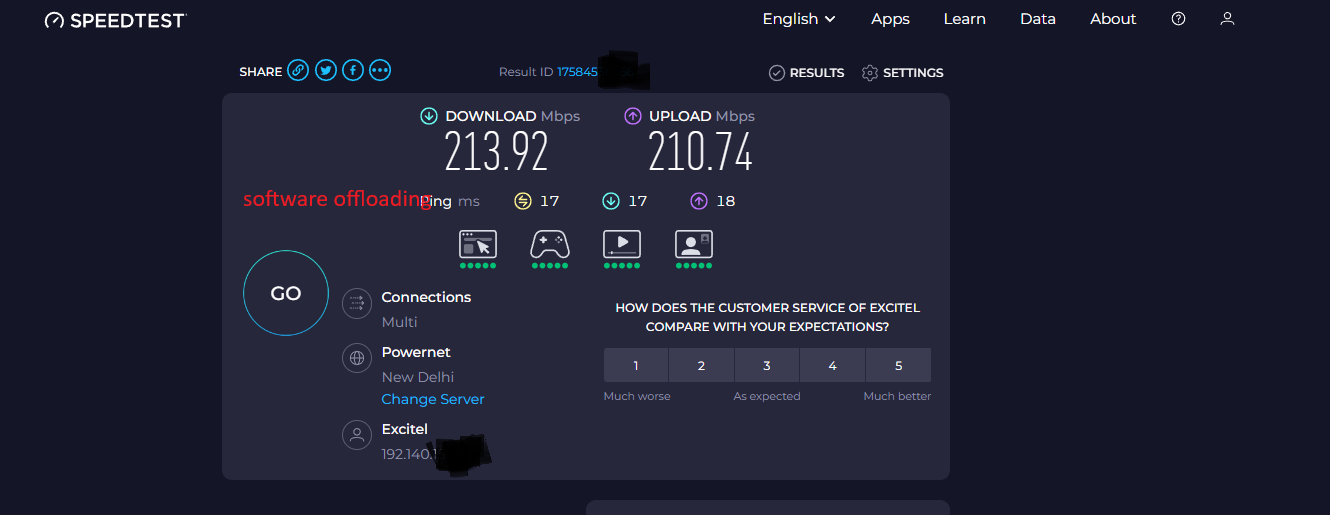Click the New Delhi location text
Viewport: 1330px width, 515px height.
[418, 377]
